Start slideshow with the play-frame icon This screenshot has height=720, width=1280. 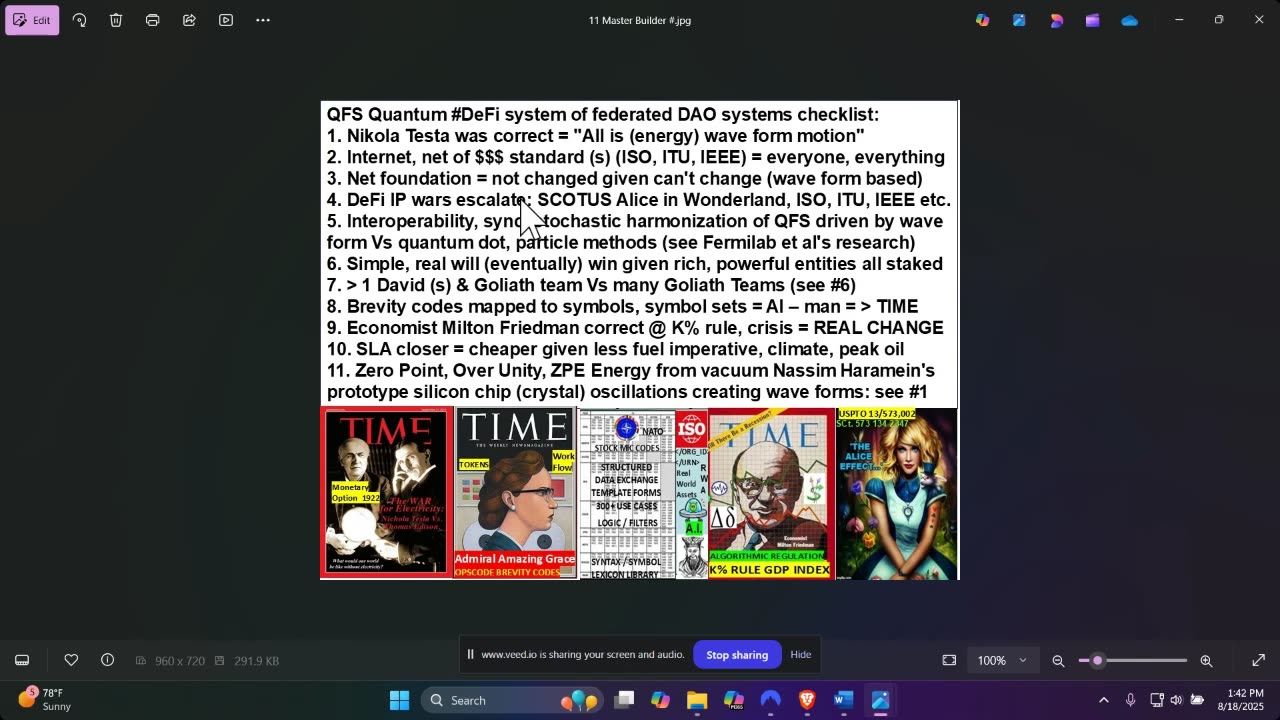(226, 20)
